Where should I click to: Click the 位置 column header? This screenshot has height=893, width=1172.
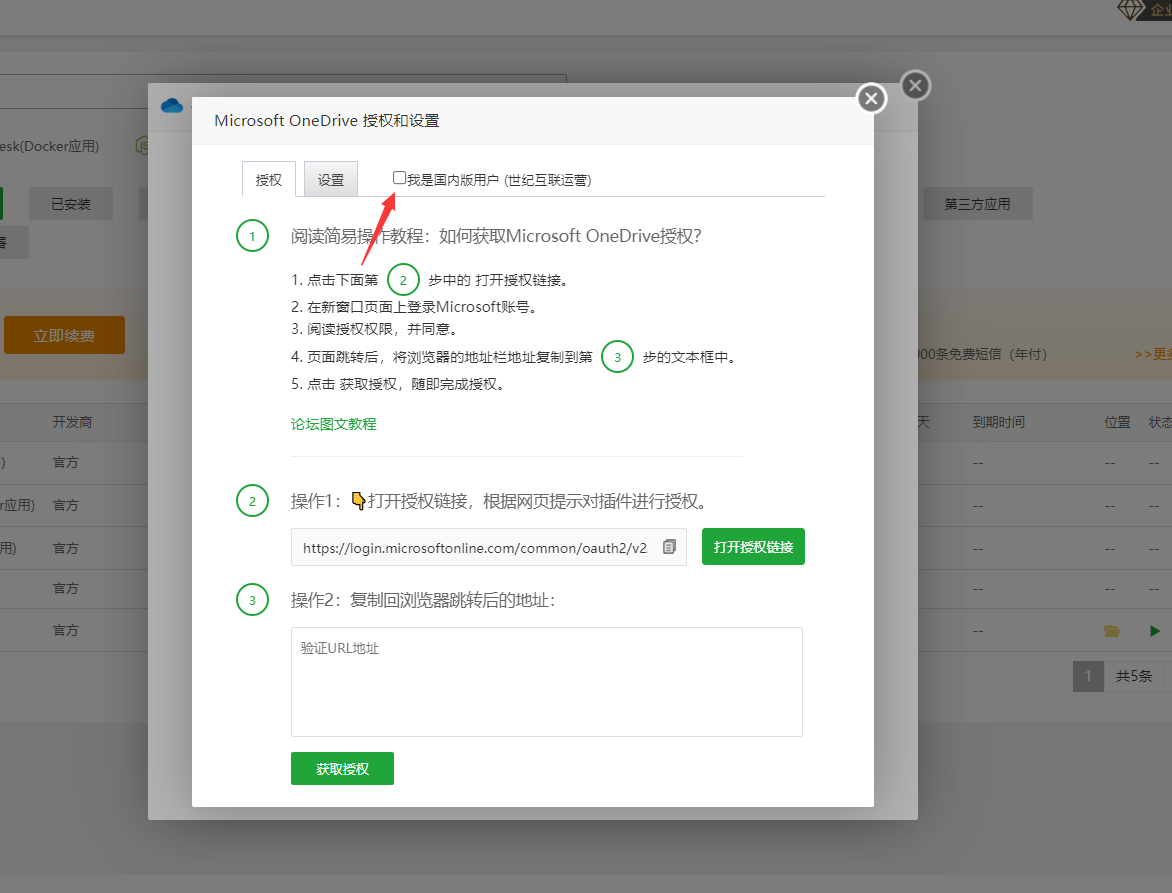pyautogui.click(x=1117, y=422)
